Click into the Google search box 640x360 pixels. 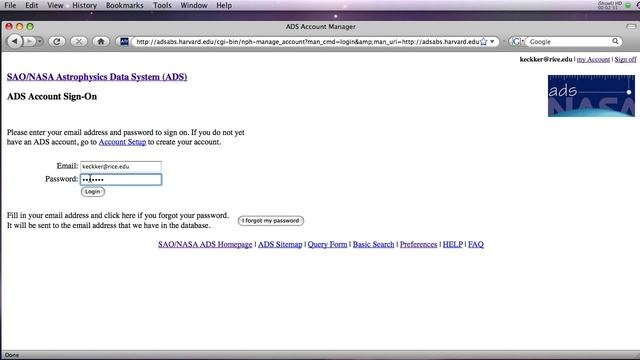pos(569,42)
